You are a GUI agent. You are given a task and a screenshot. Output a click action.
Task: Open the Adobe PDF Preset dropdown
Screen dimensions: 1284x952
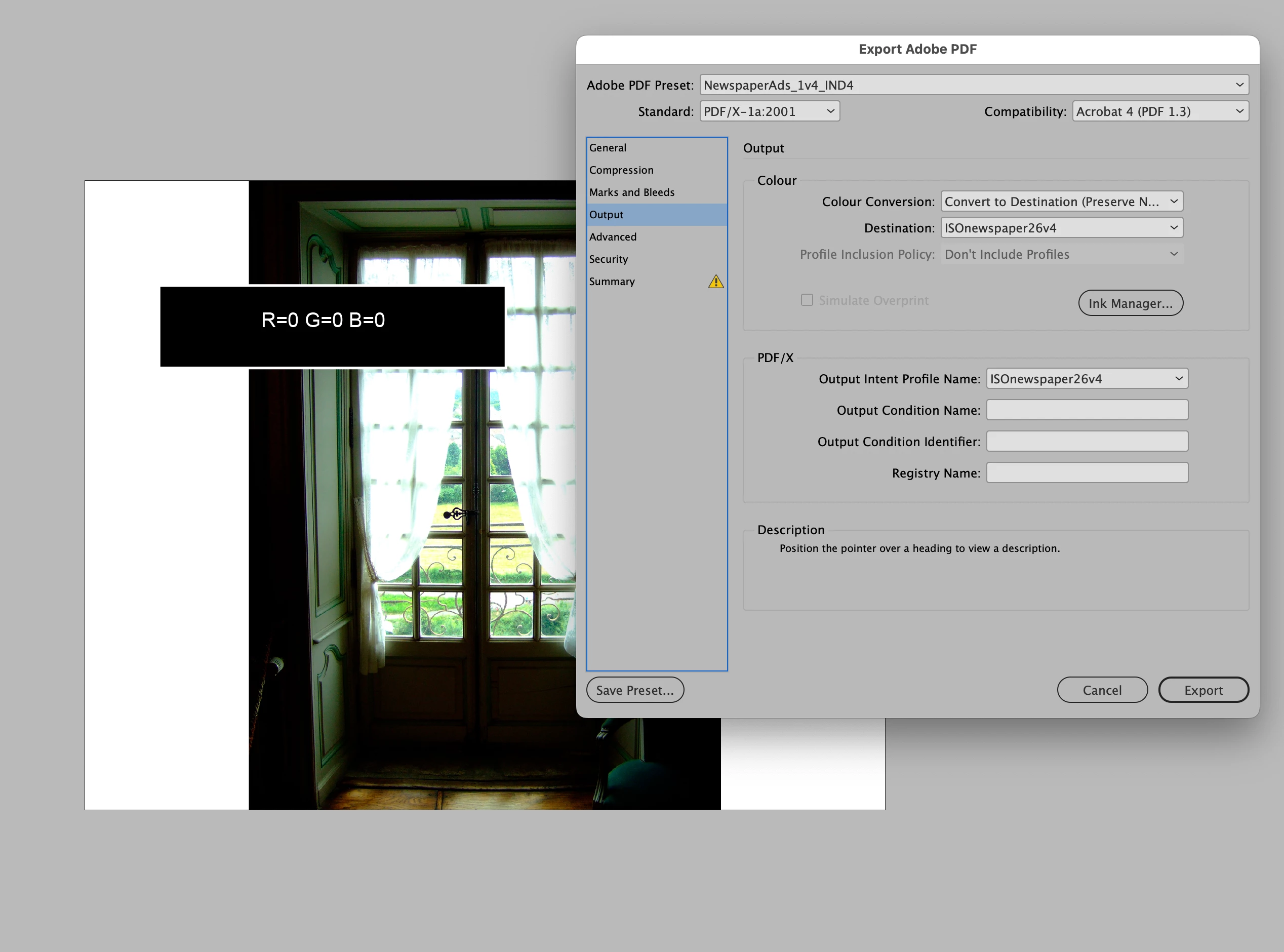[974, 85]
